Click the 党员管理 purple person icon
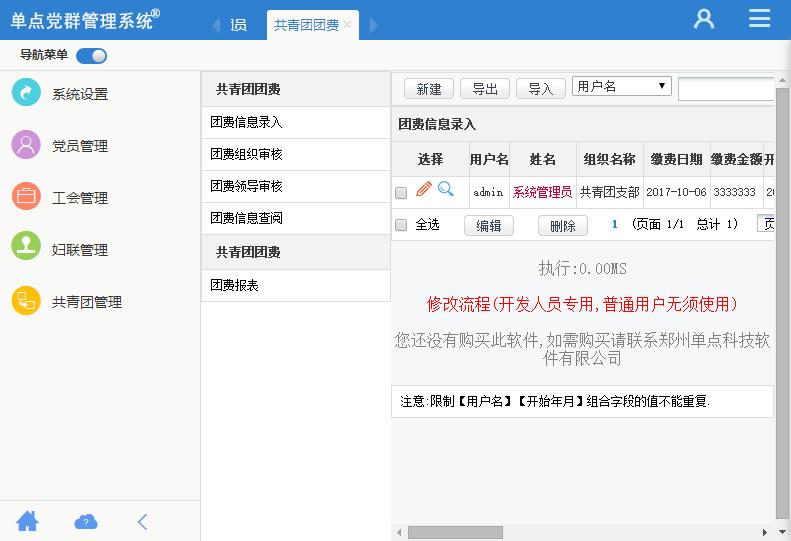791x541 pixels. tap(26, 145)
